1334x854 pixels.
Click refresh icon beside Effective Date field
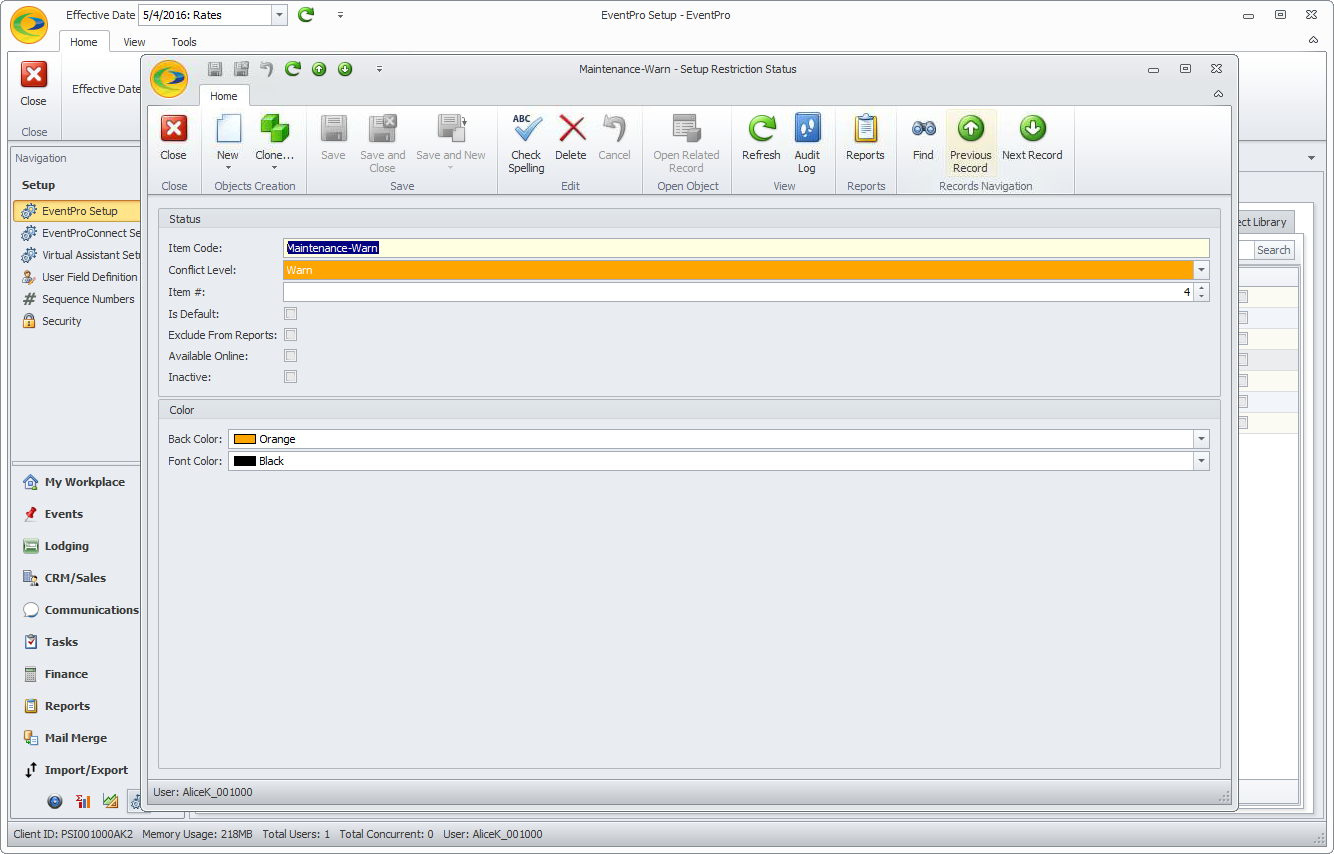306,15
